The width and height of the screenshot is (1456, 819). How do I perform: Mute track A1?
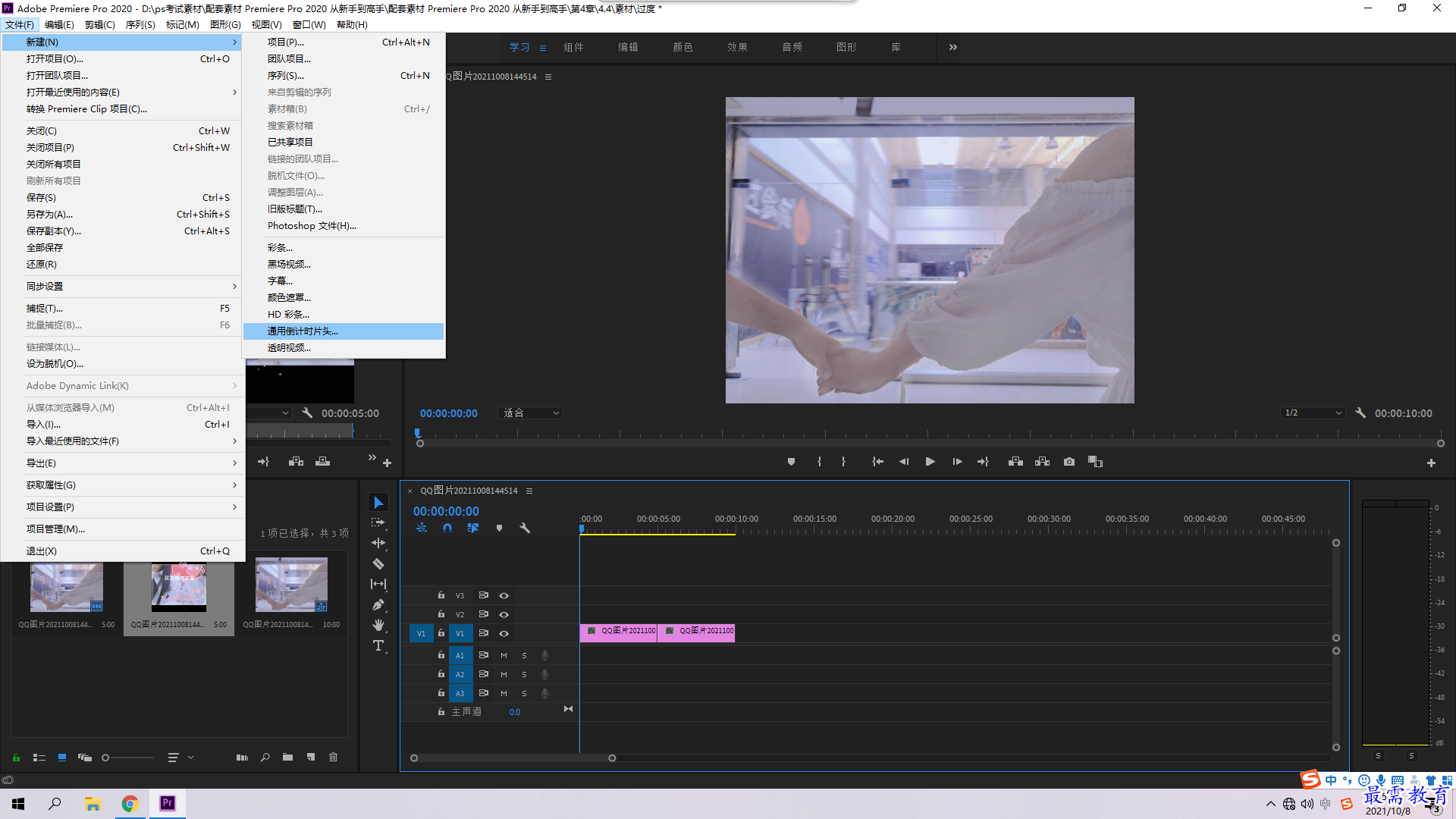coord(504,655)
